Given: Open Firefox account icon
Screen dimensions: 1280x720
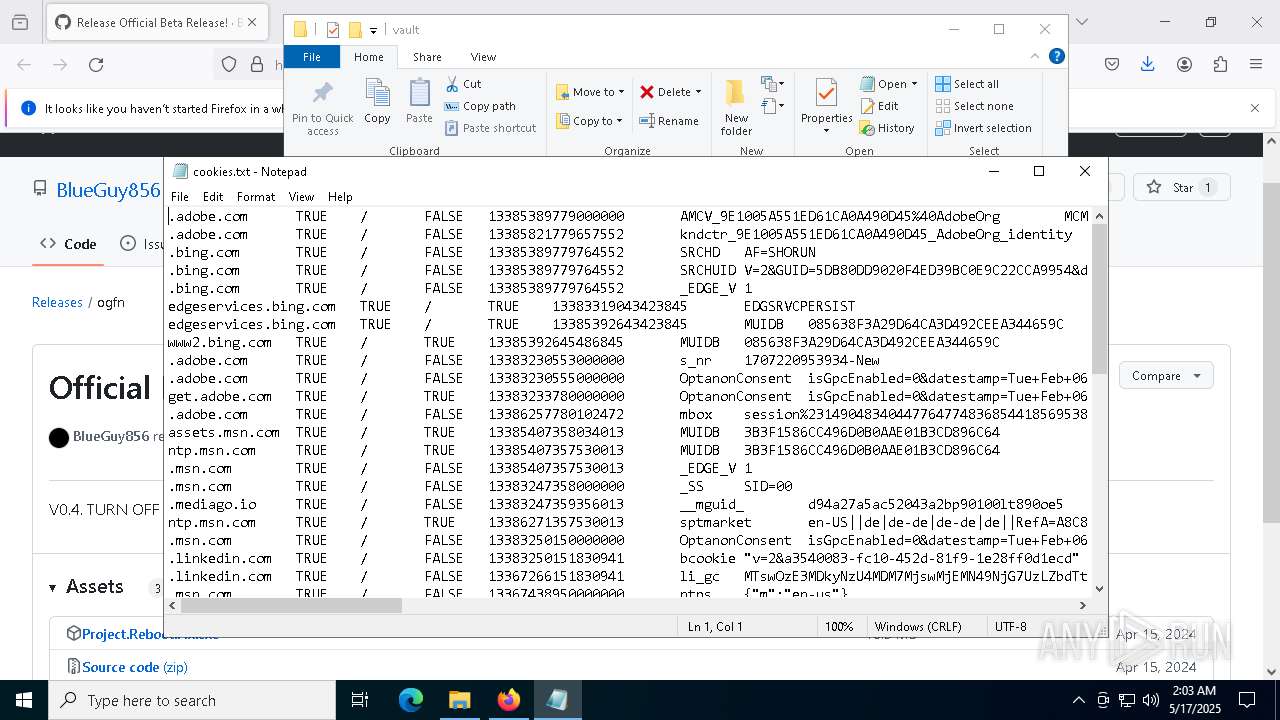Looking at the screenshot, I should [x=1184, y=64].
